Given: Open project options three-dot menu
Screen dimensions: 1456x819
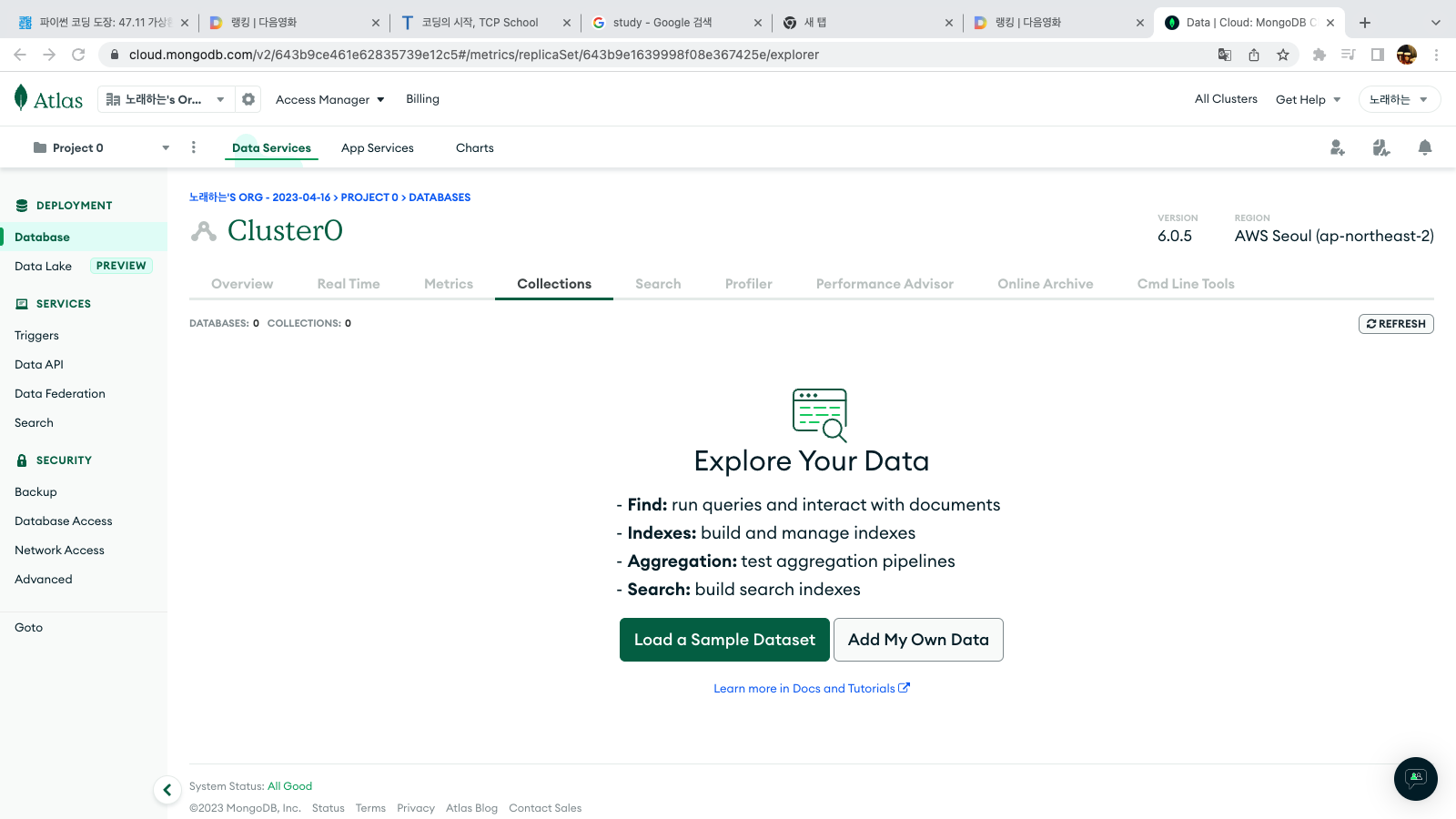Looking at the screenshot, I should click(x=194, y=147).
